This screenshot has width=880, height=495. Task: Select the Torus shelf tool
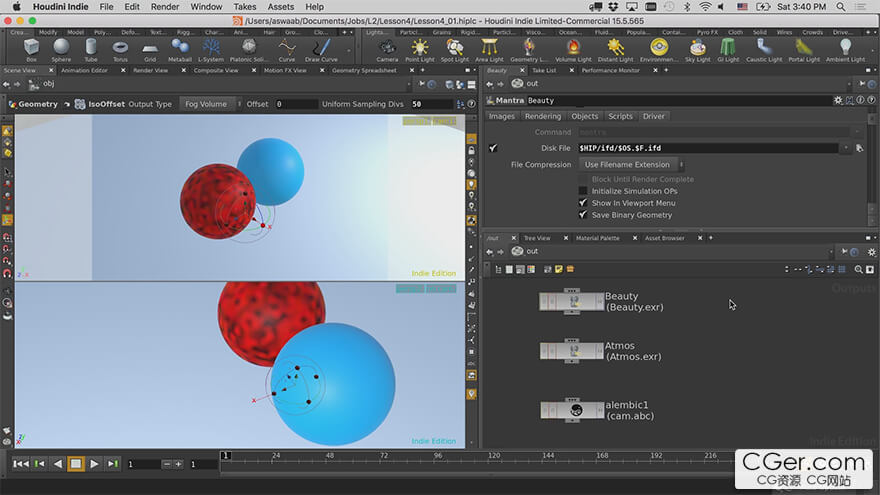(x=120, y=50)
